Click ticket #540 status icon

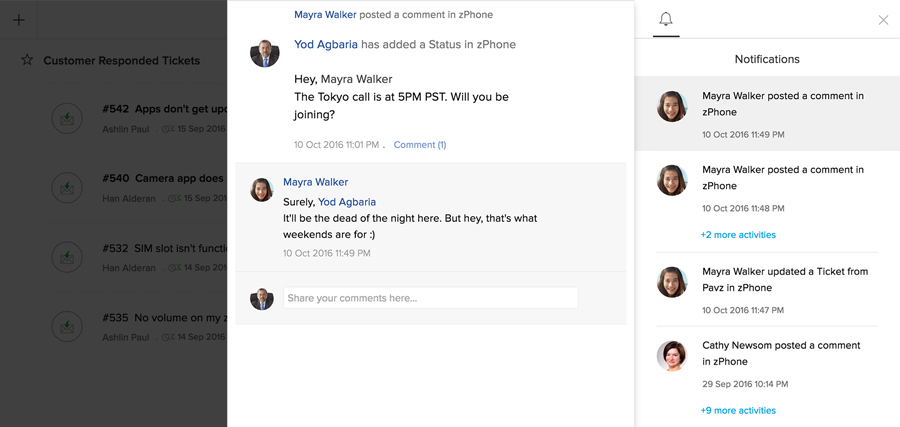pos(67,187)
